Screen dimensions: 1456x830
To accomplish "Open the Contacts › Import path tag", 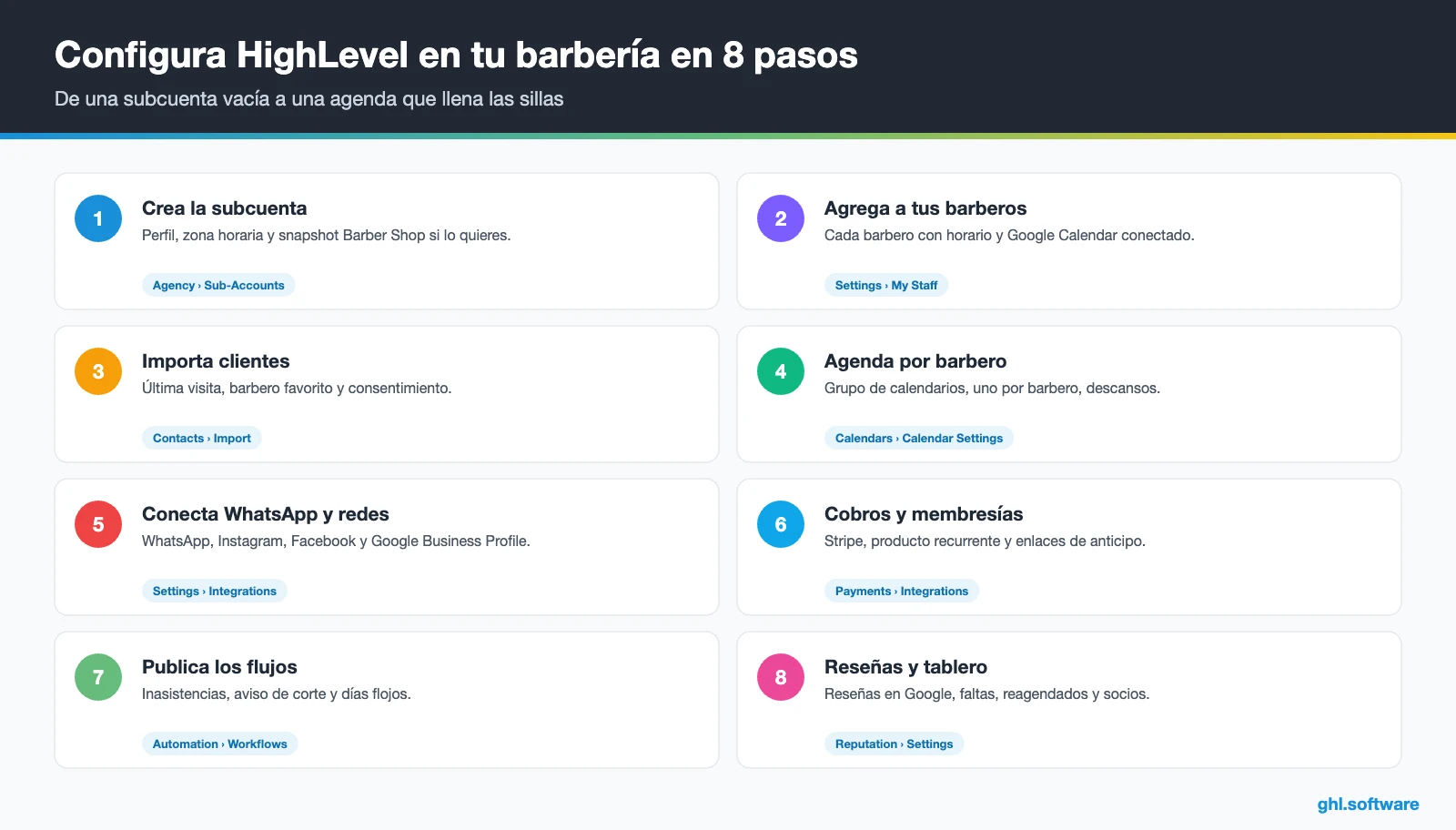I will [202, 438].
